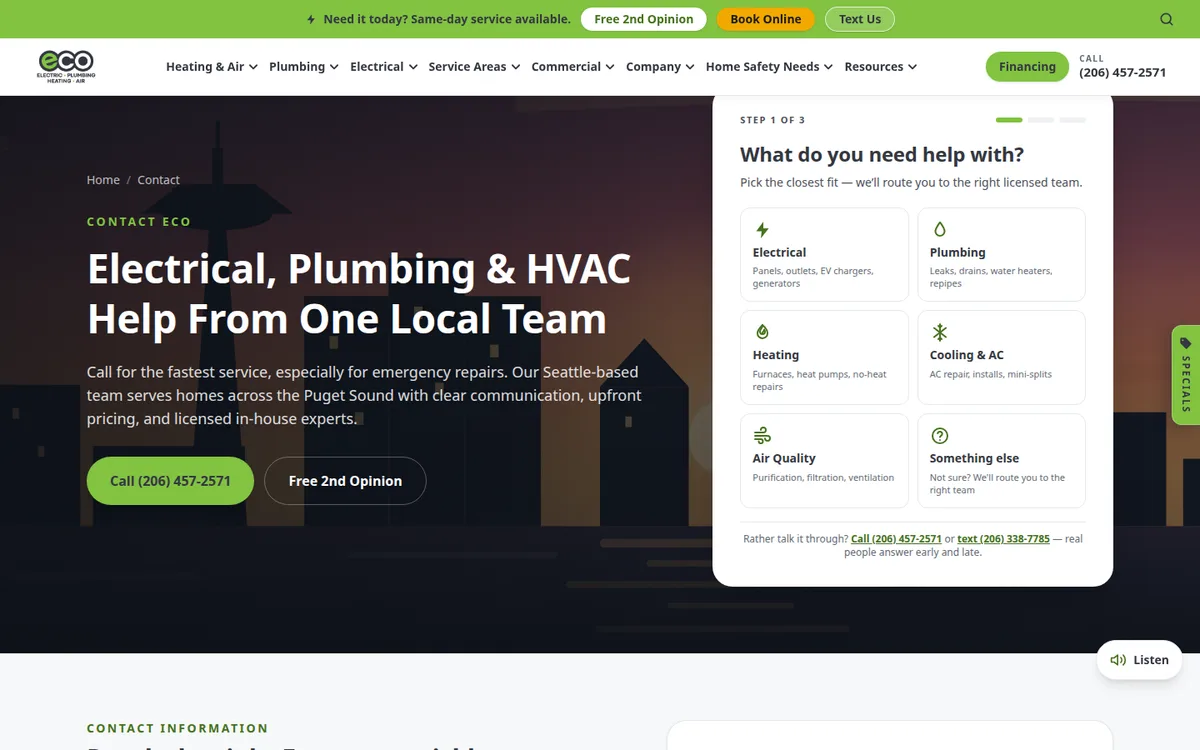The width and height of the screenshot is (1200, 750).
Task: Expand the Electrical menu
Action: pos(384,67)
